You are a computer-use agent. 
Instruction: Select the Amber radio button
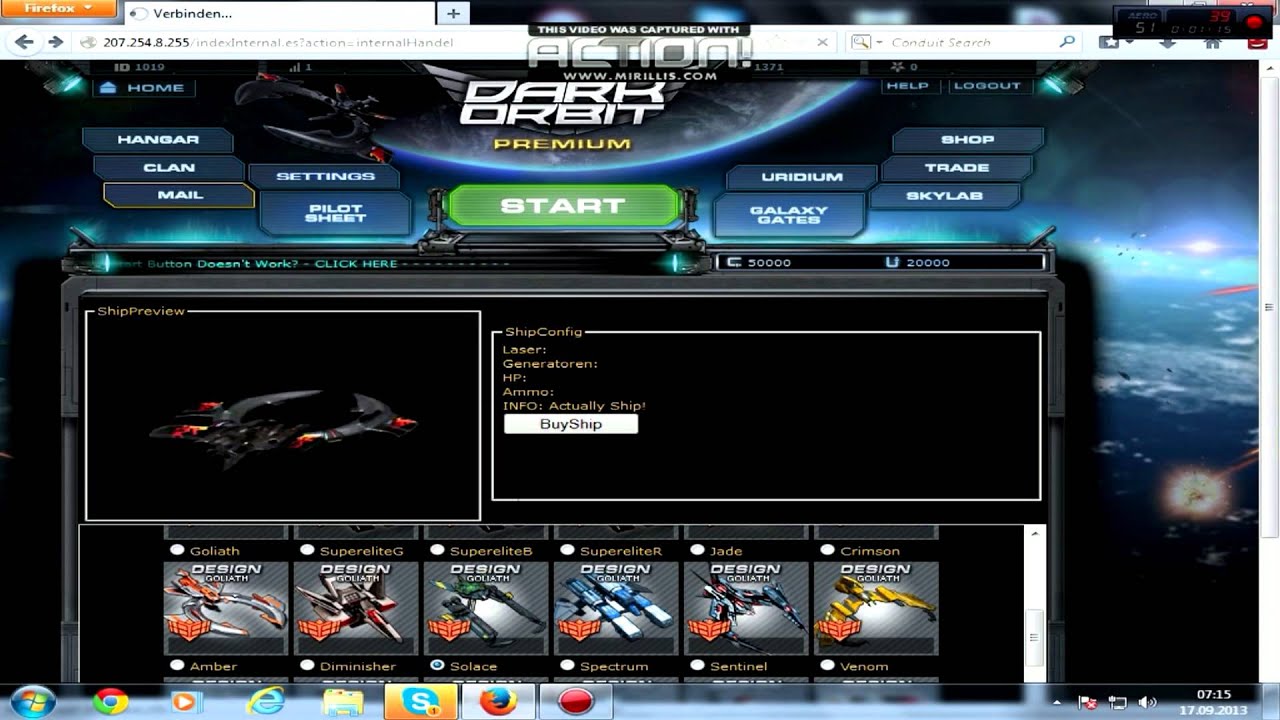[x=177, y=665]
